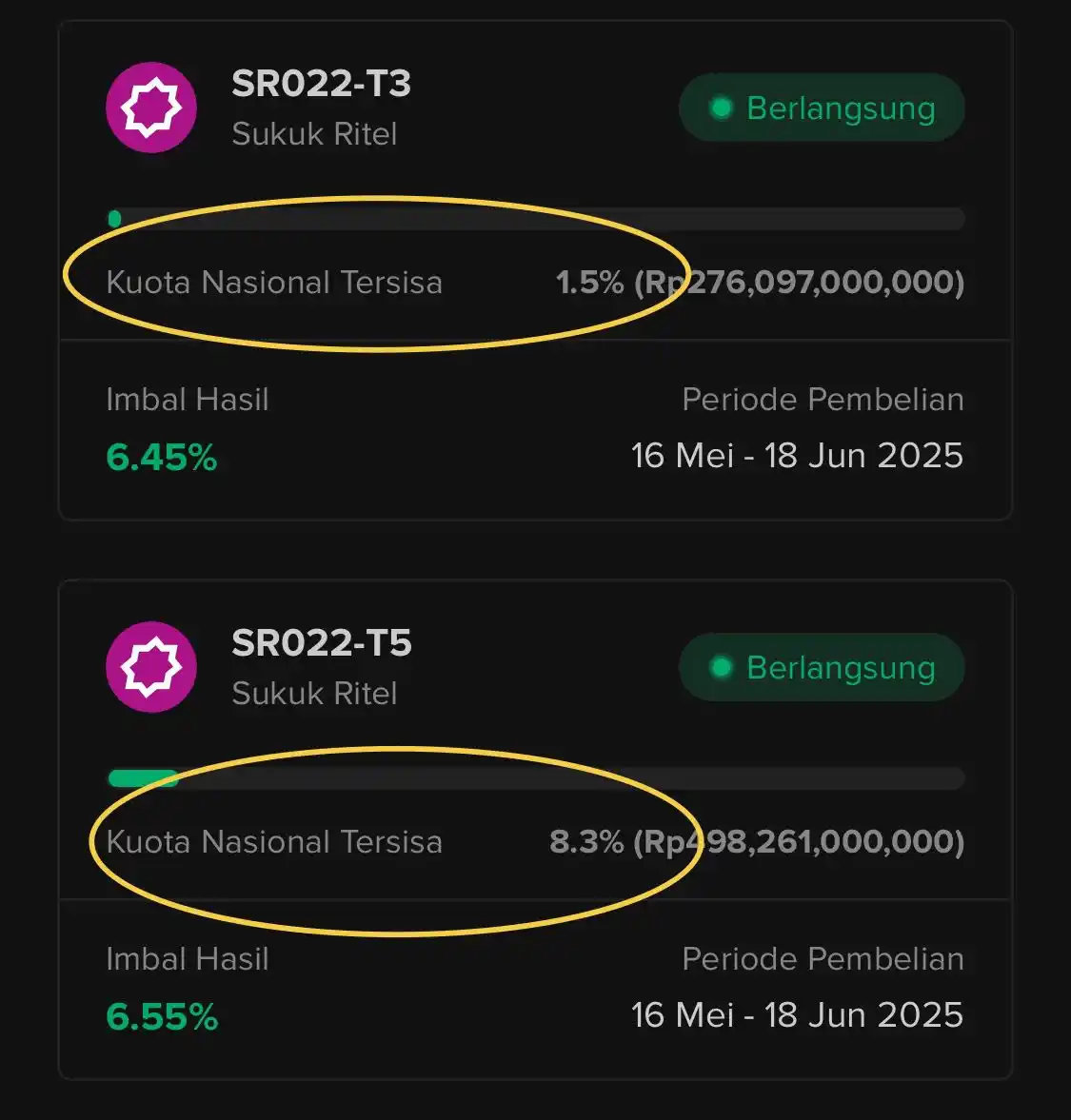The image size is (1071, 1120).
Task: Select the 6.45% Imbal Hasil value
Action: 162,457
